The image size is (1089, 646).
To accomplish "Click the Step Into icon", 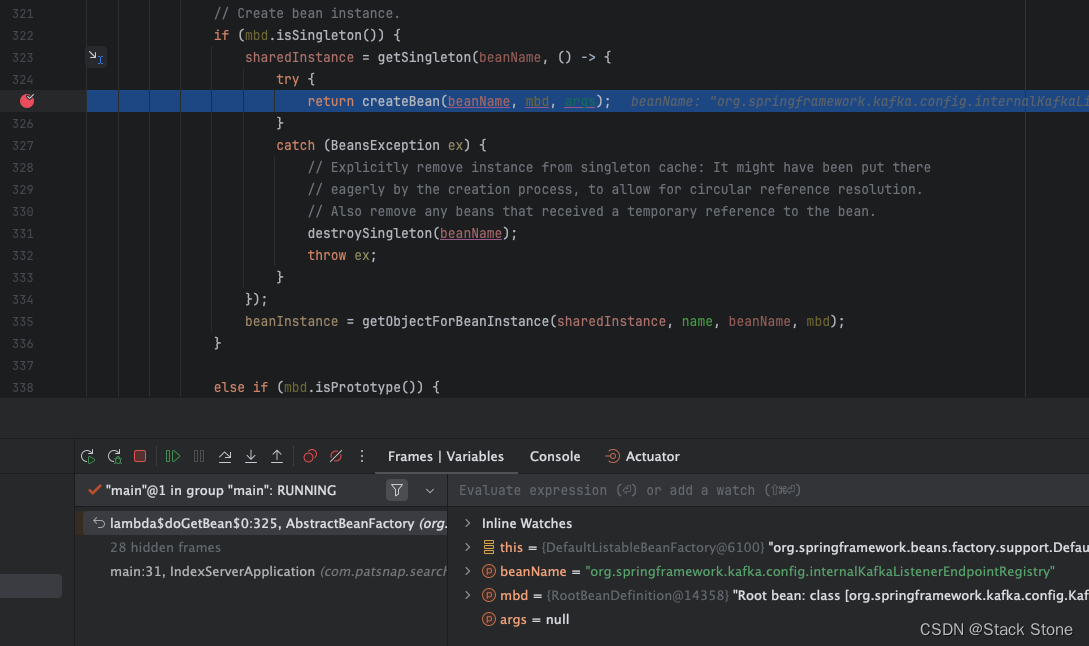I will coord(251,456).
